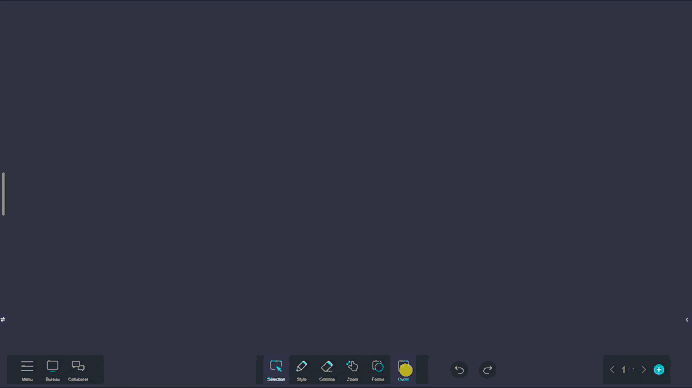The height and width of the screenshot is (388, 692).
Task: Redo the last undone action
Action: (x=488, y=369)
